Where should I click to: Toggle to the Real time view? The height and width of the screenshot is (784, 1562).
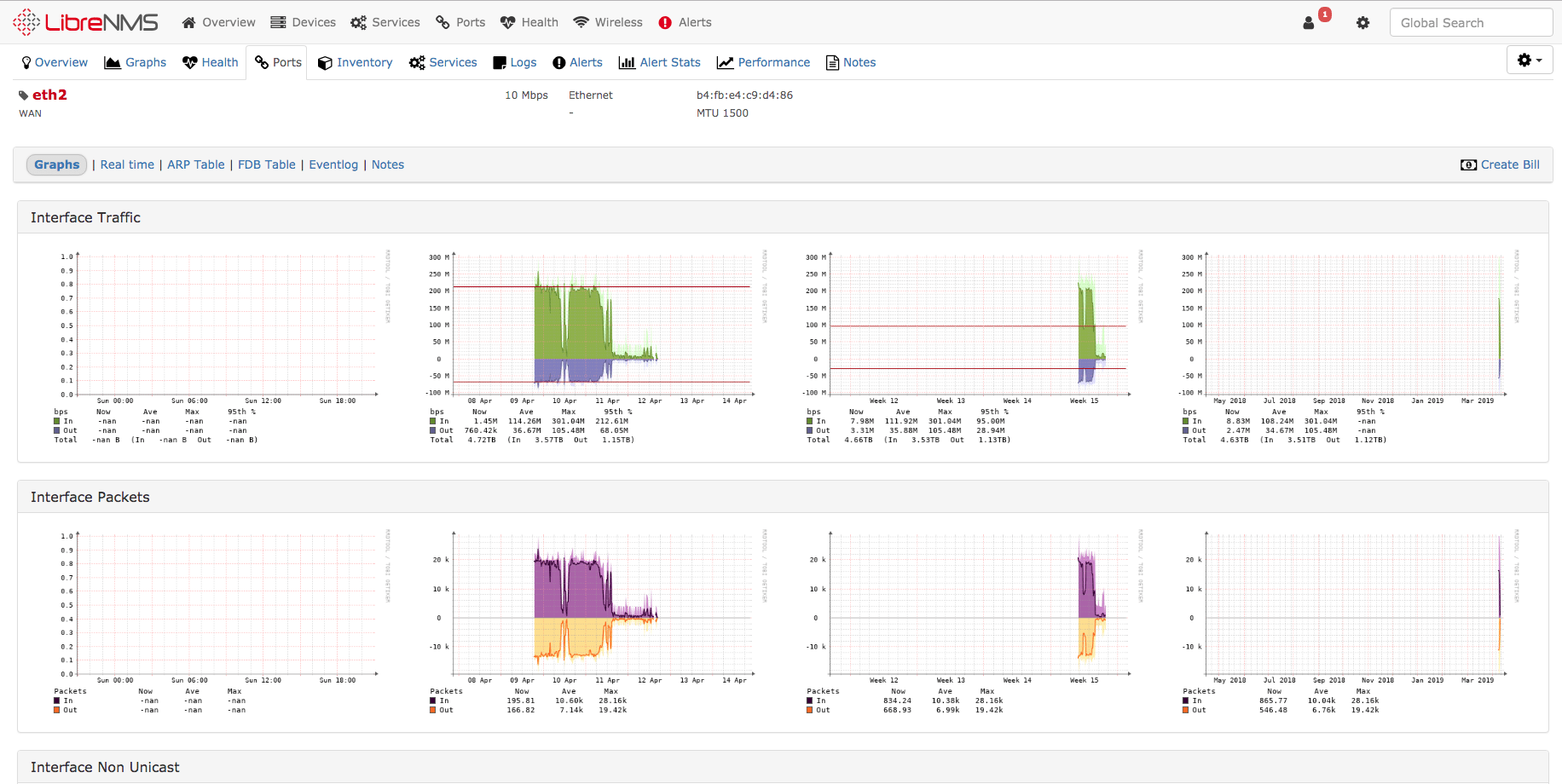(126, 164)
